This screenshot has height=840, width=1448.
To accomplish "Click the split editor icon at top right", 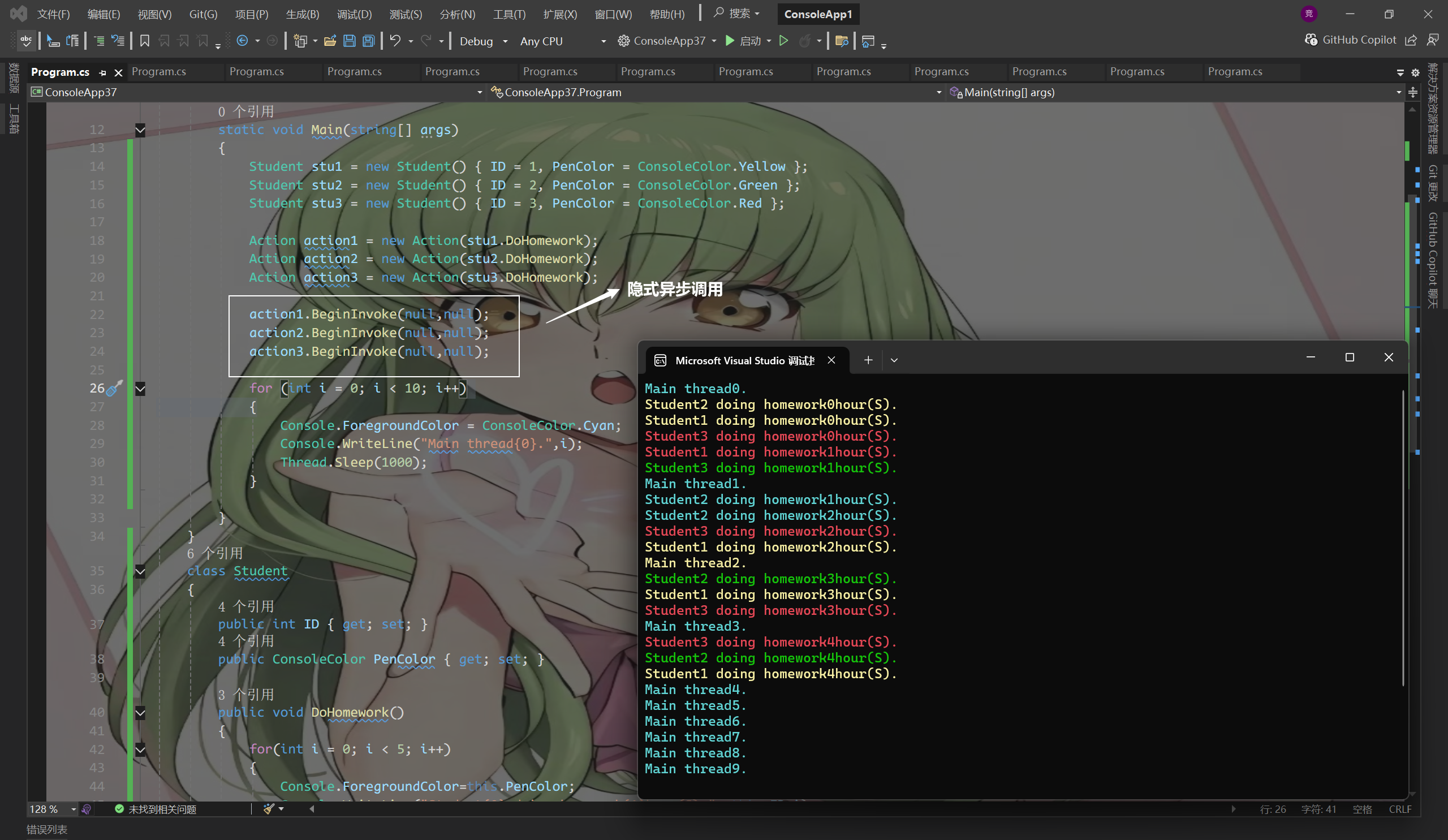I will pos(1413,92).
